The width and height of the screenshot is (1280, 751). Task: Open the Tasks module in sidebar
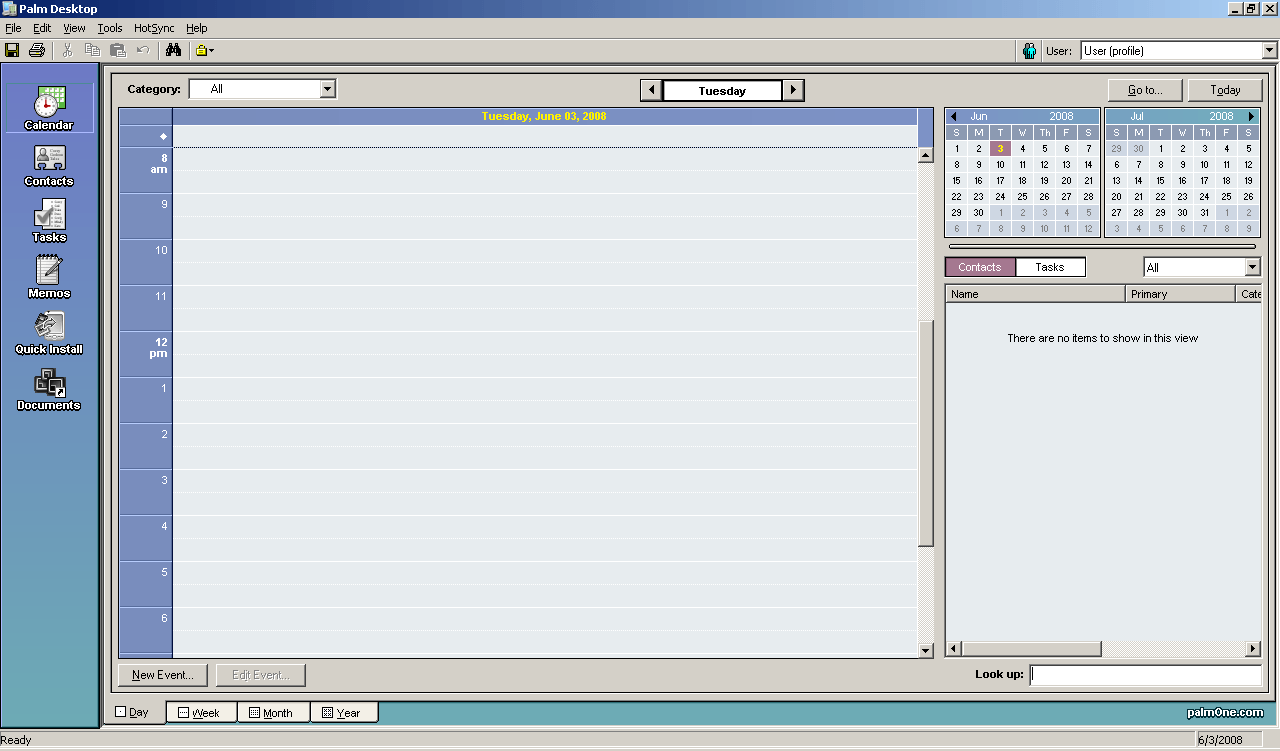(x=49, y=221)
